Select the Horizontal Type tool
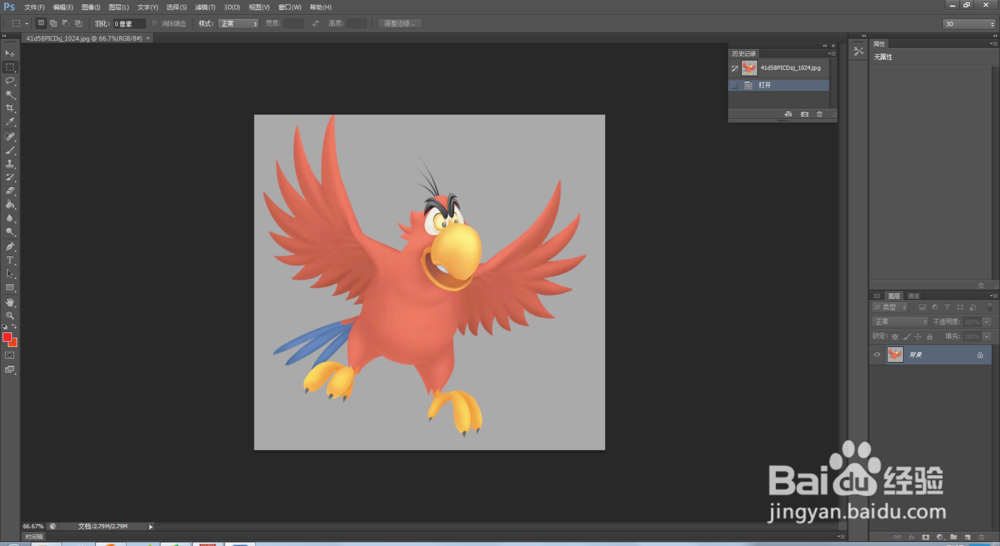 coord(10,260)
